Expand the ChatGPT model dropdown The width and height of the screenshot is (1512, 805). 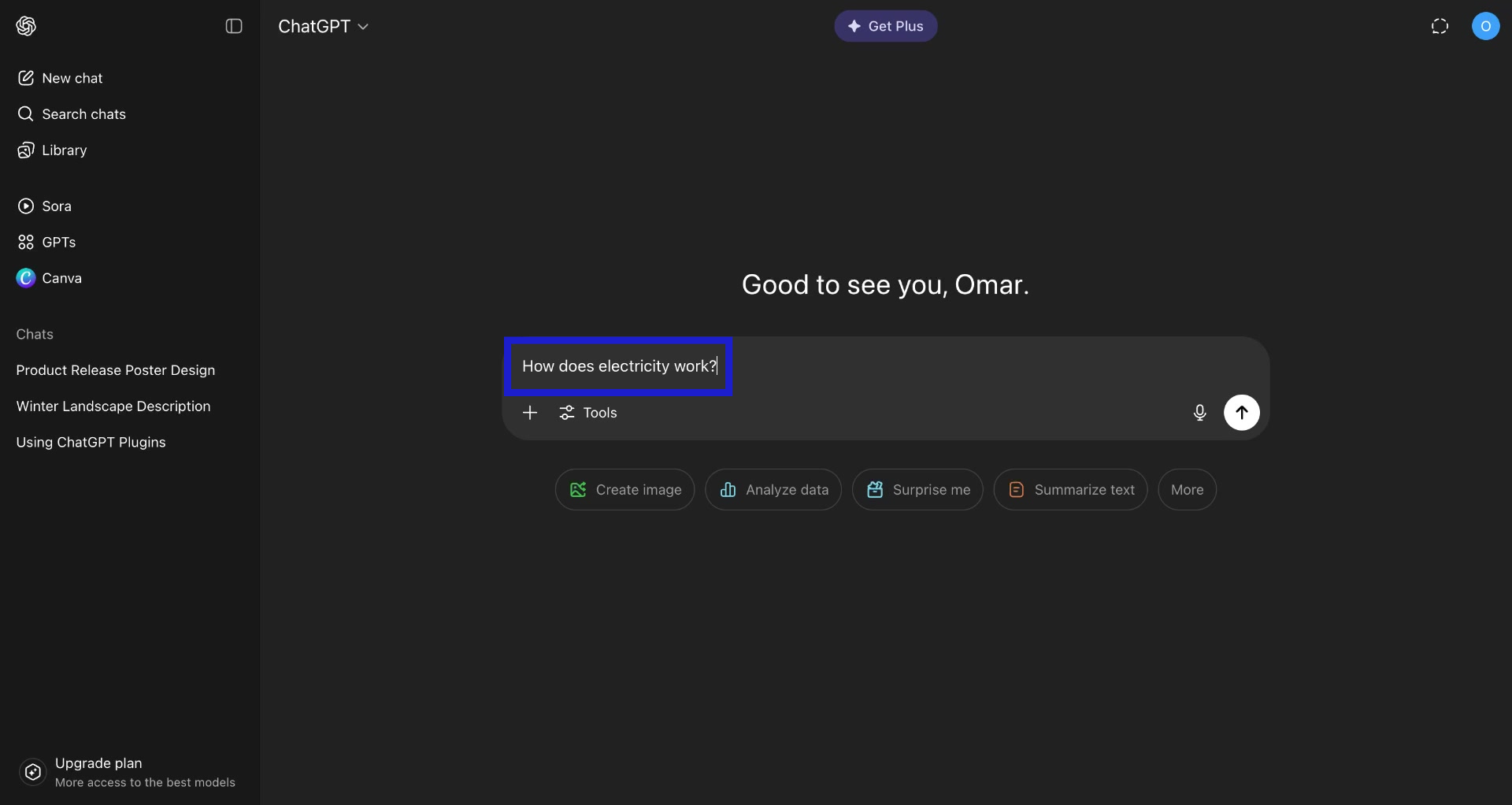pyautogui.click(x=324, y=26)
